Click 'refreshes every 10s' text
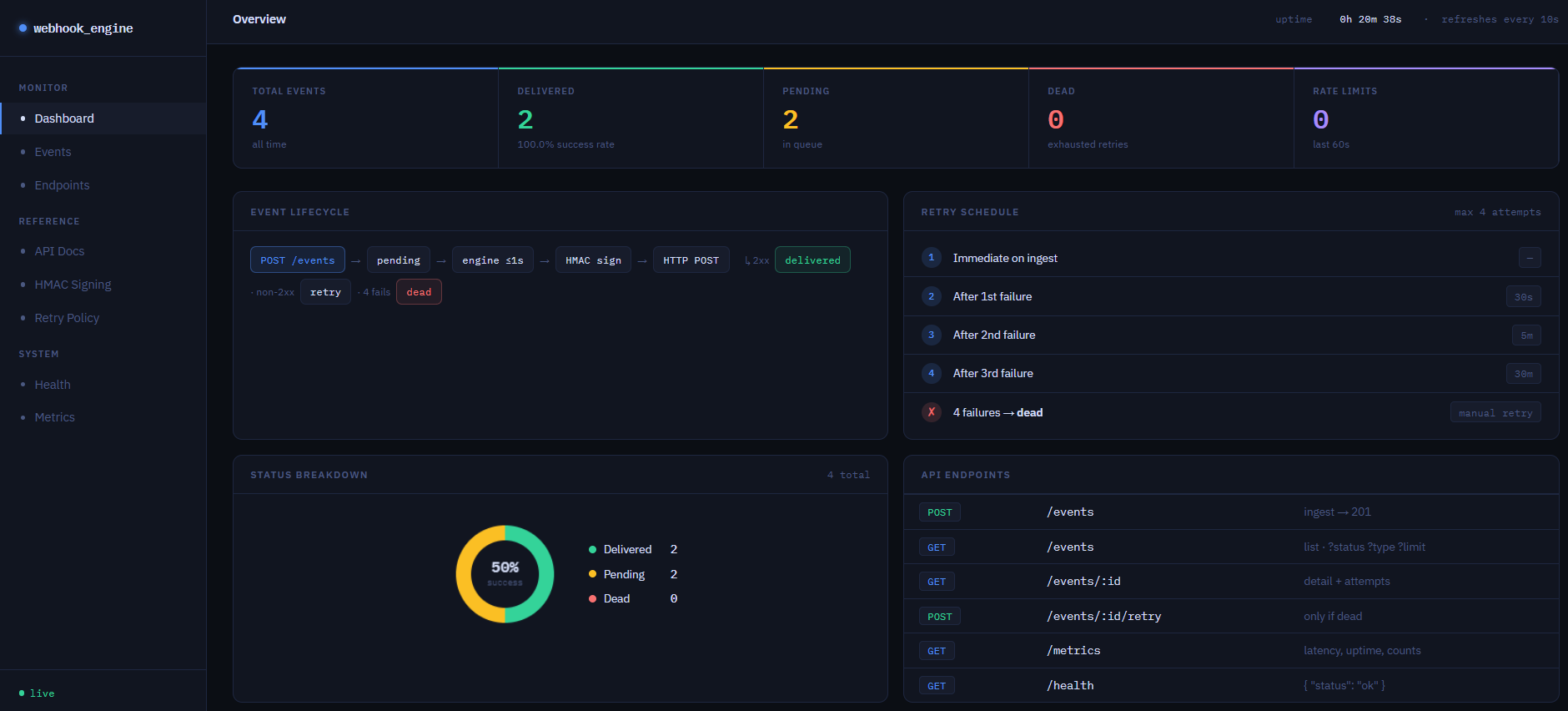The width and height of the screenshot is (1568, 711). click(x=1500, y=19)
